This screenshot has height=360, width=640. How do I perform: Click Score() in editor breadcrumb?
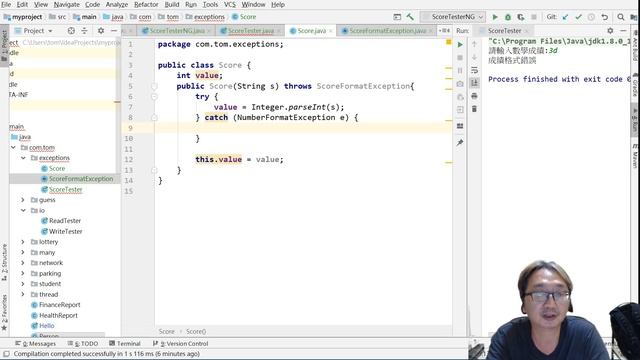[x=196, y=331]
